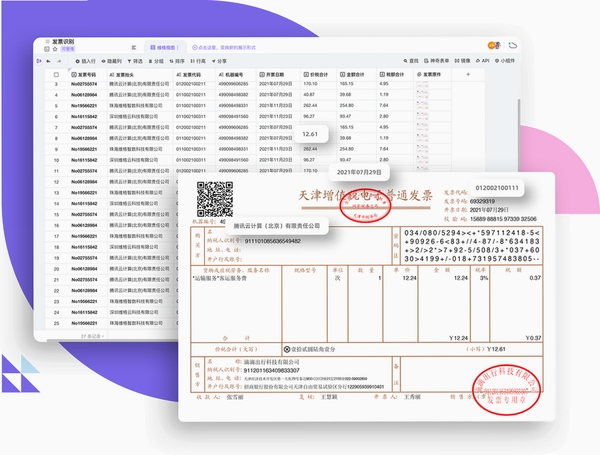Tick the select-all checkbox in header
The height and width of the screenshot is (455, 600).
[x=56, y=75]
